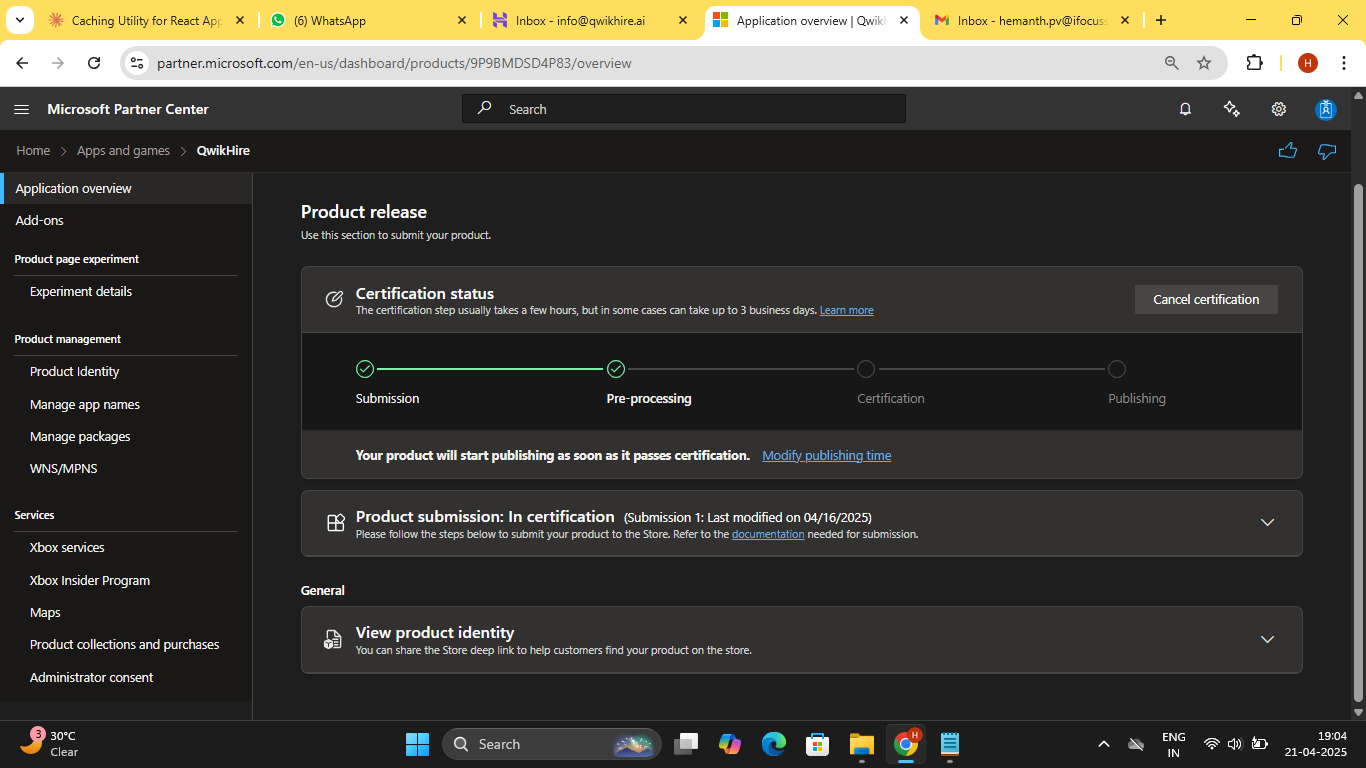Screen dimensions: 1366x768
Task: Expand the View product identity section
Action: click(1267, 639)
